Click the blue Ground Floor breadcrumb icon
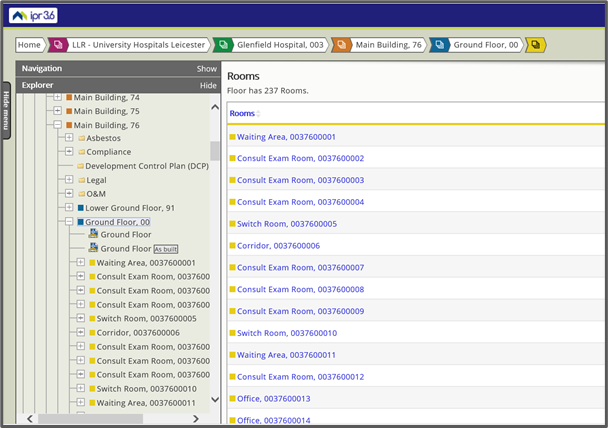The width and height of the screenshot is (608, 428). pyautogui.click(x=440, y=45)
